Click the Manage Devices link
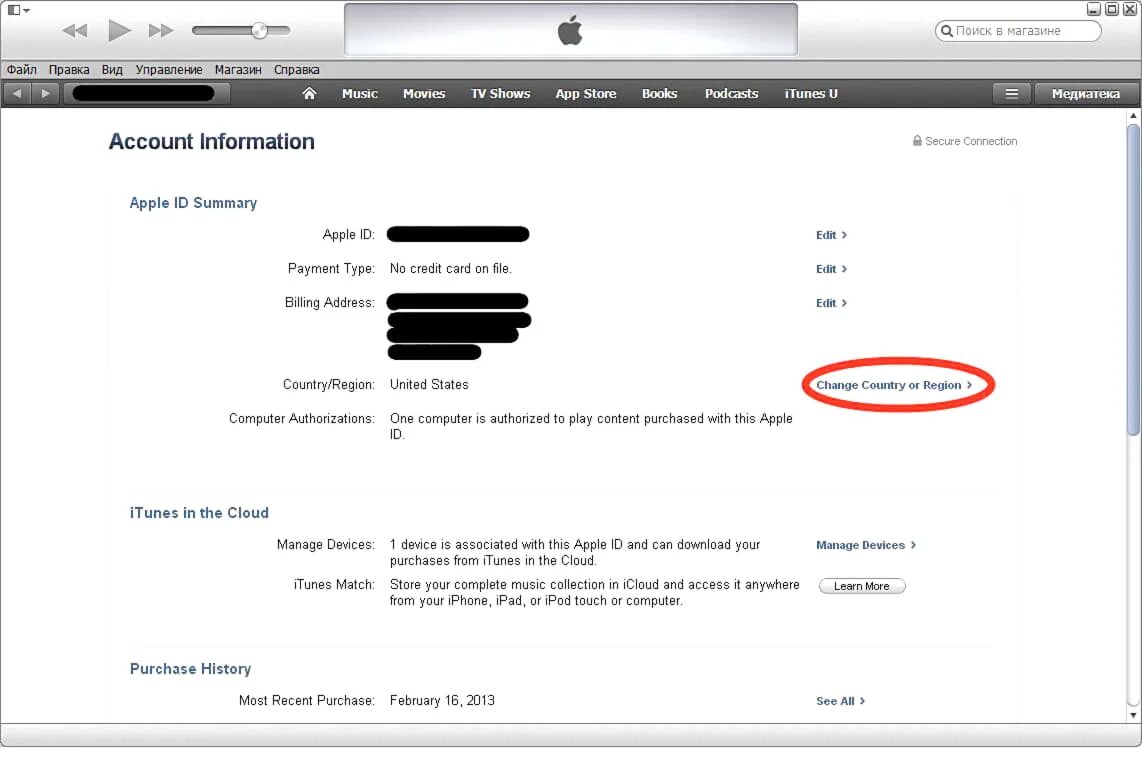The width and height of the screenshot is (1142, 758). [x=866, y=545]
